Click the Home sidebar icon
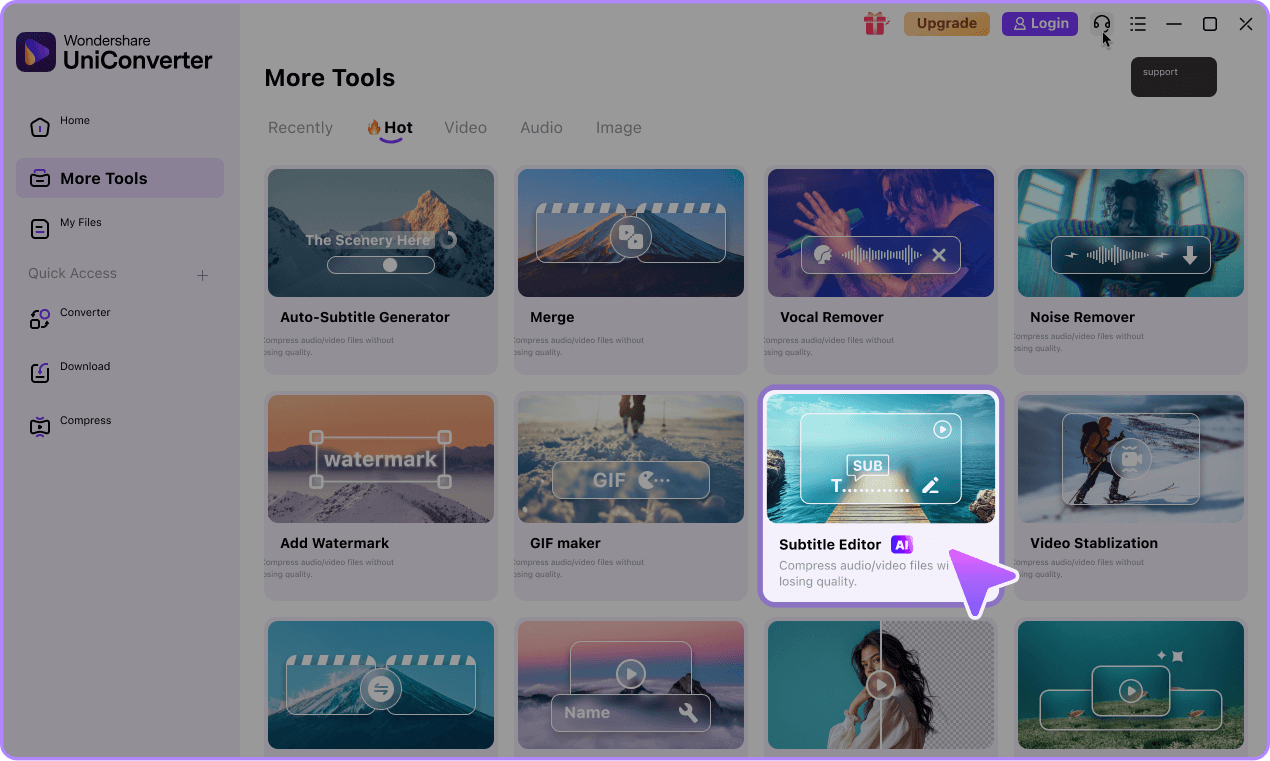The image size is (1270, 761). click(39, 127)
